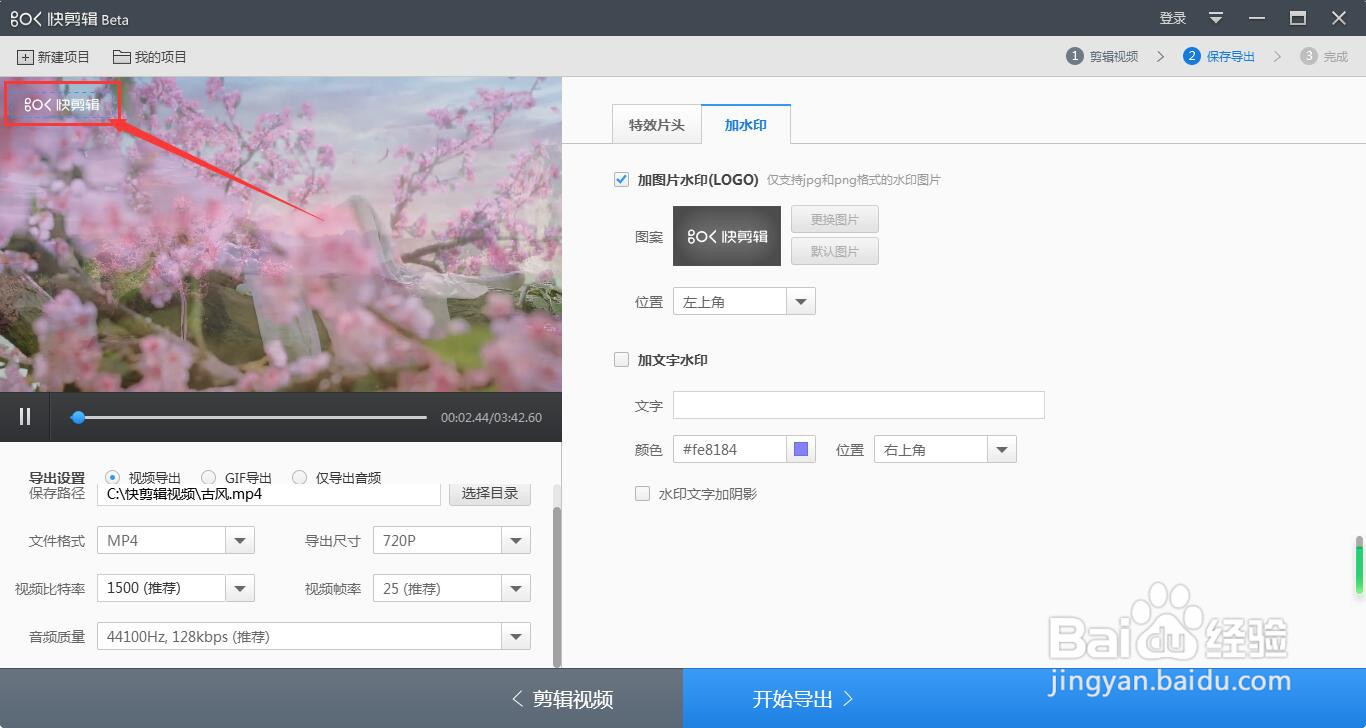Open the 导出尺寸 720P dropdown

pyautogui.click(x=515, y=540)
